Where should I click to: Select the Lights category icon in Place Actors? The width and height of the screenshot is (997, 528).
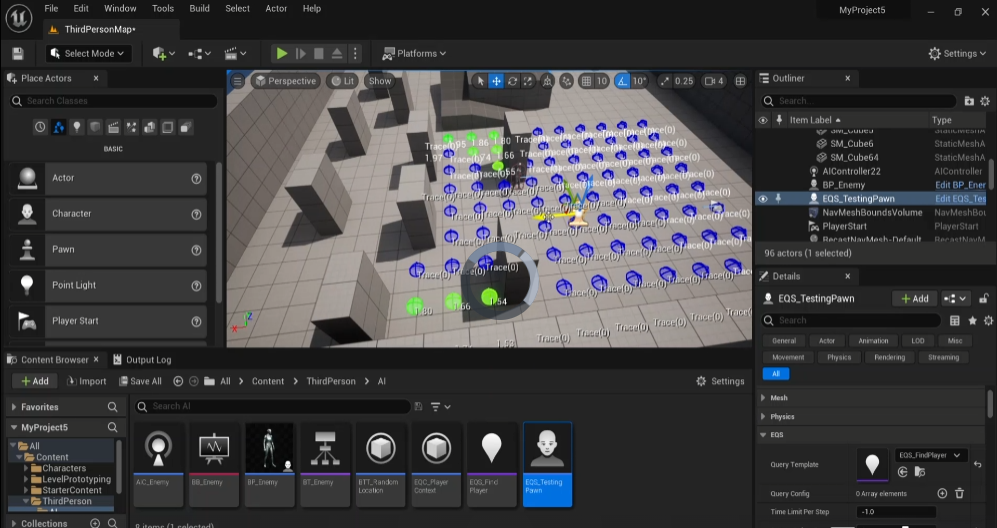pyautogui.click(x=76, y=127)
